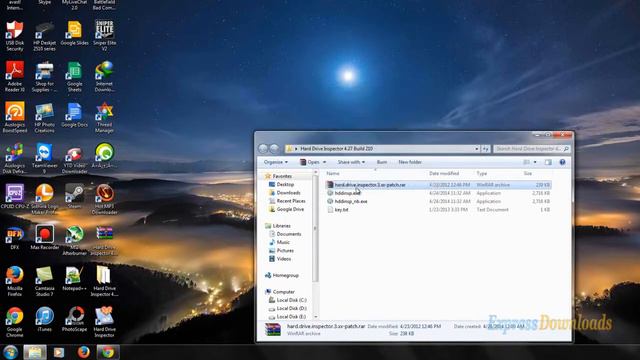Select Google Docs desktop icon

[x=74, y=115]
